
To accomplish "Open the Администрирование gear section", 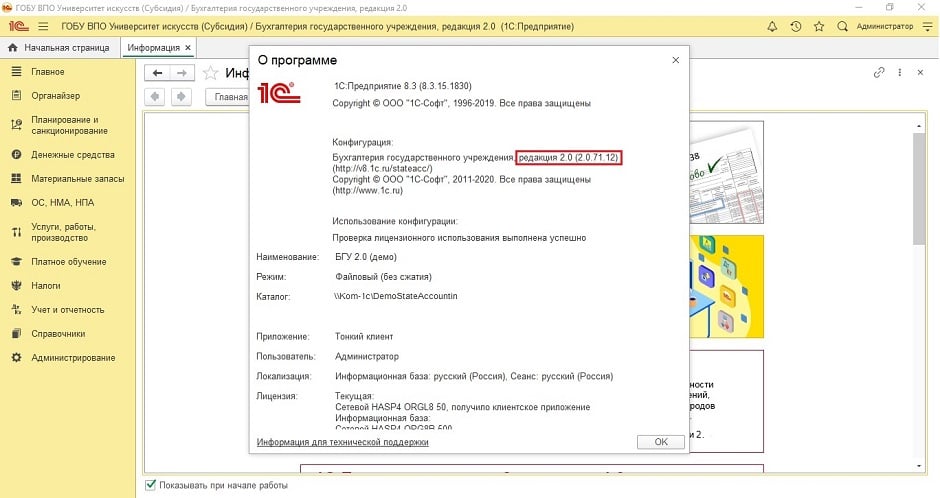I will click(x=72, y=358).
